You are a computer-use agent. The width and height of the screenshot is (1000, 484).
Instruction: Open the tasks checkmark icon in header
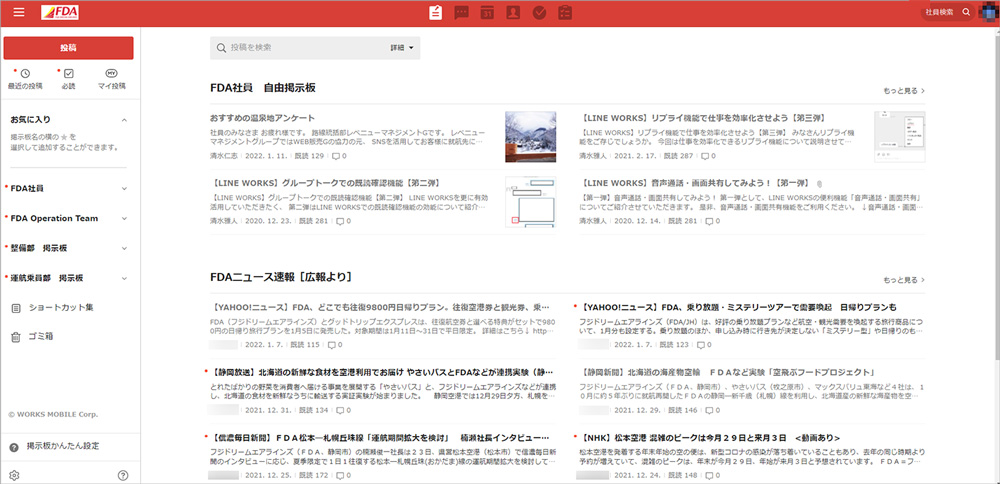point(539,13)
